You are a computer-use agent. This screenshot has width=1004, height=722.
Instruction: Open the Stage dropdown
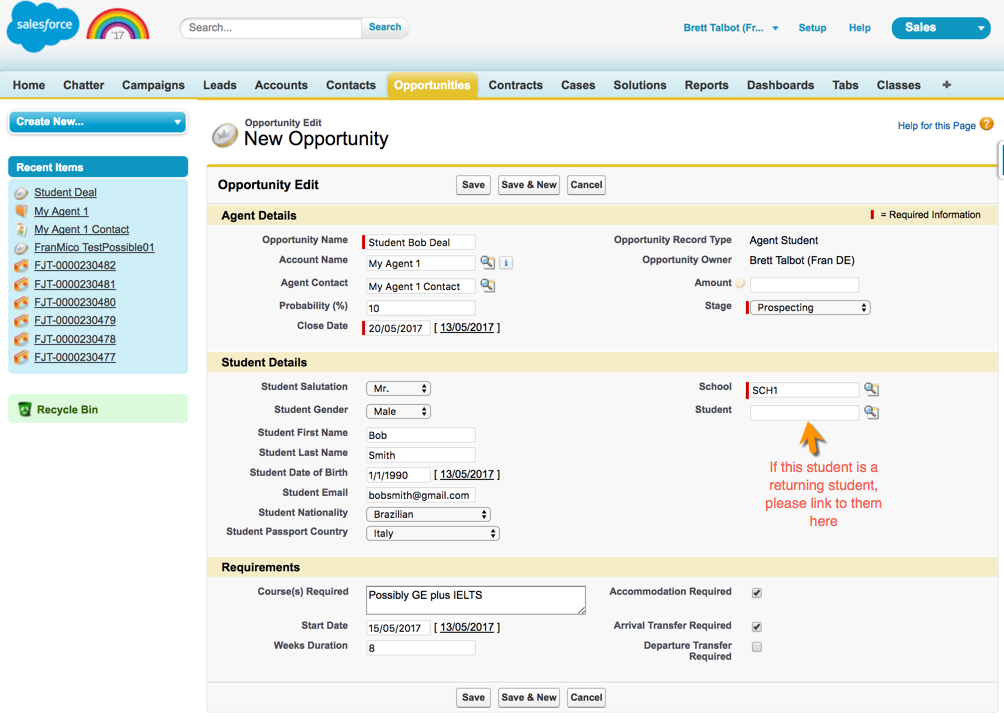810,308
